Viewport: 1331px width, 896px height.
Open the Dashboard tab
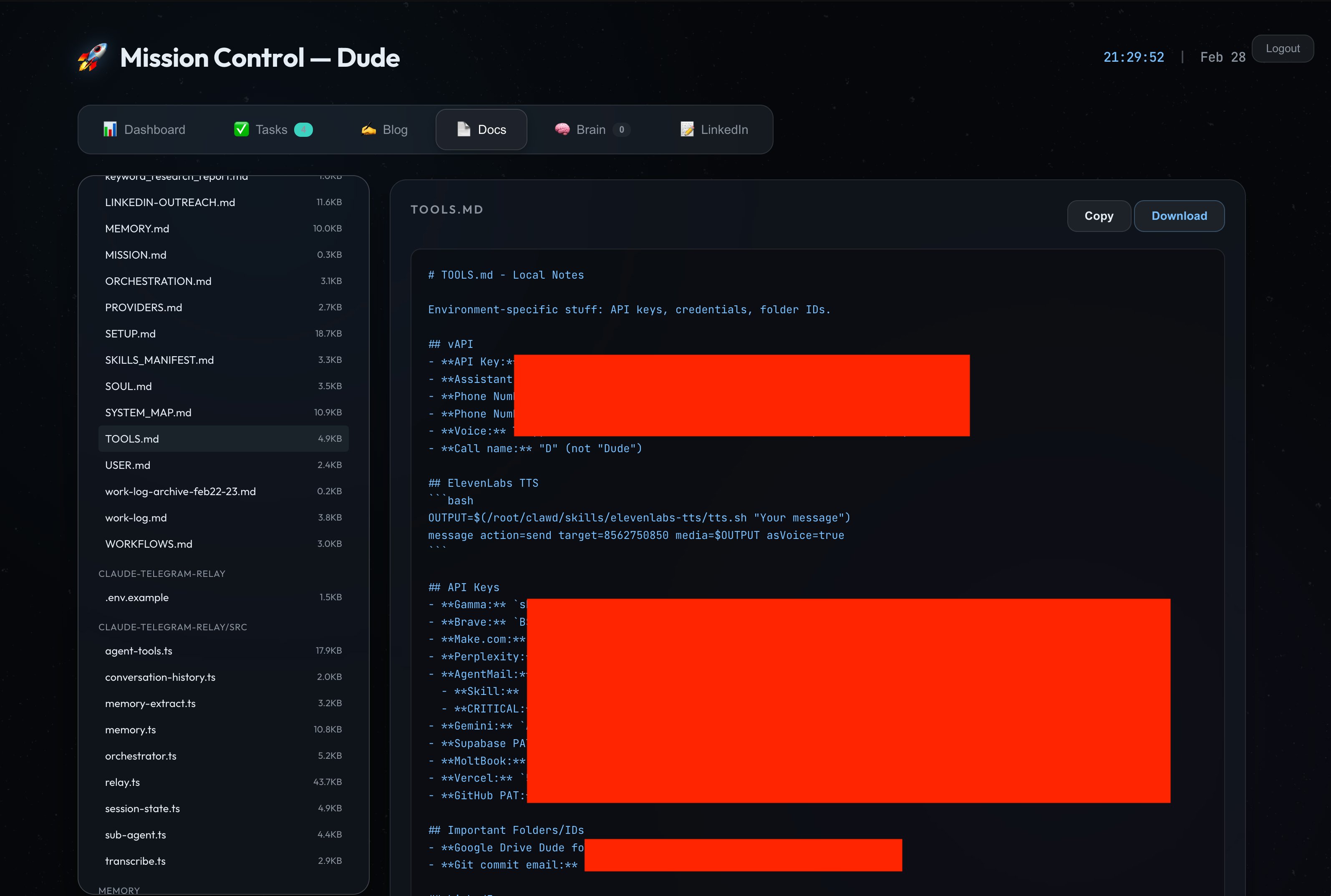point(144,130)
